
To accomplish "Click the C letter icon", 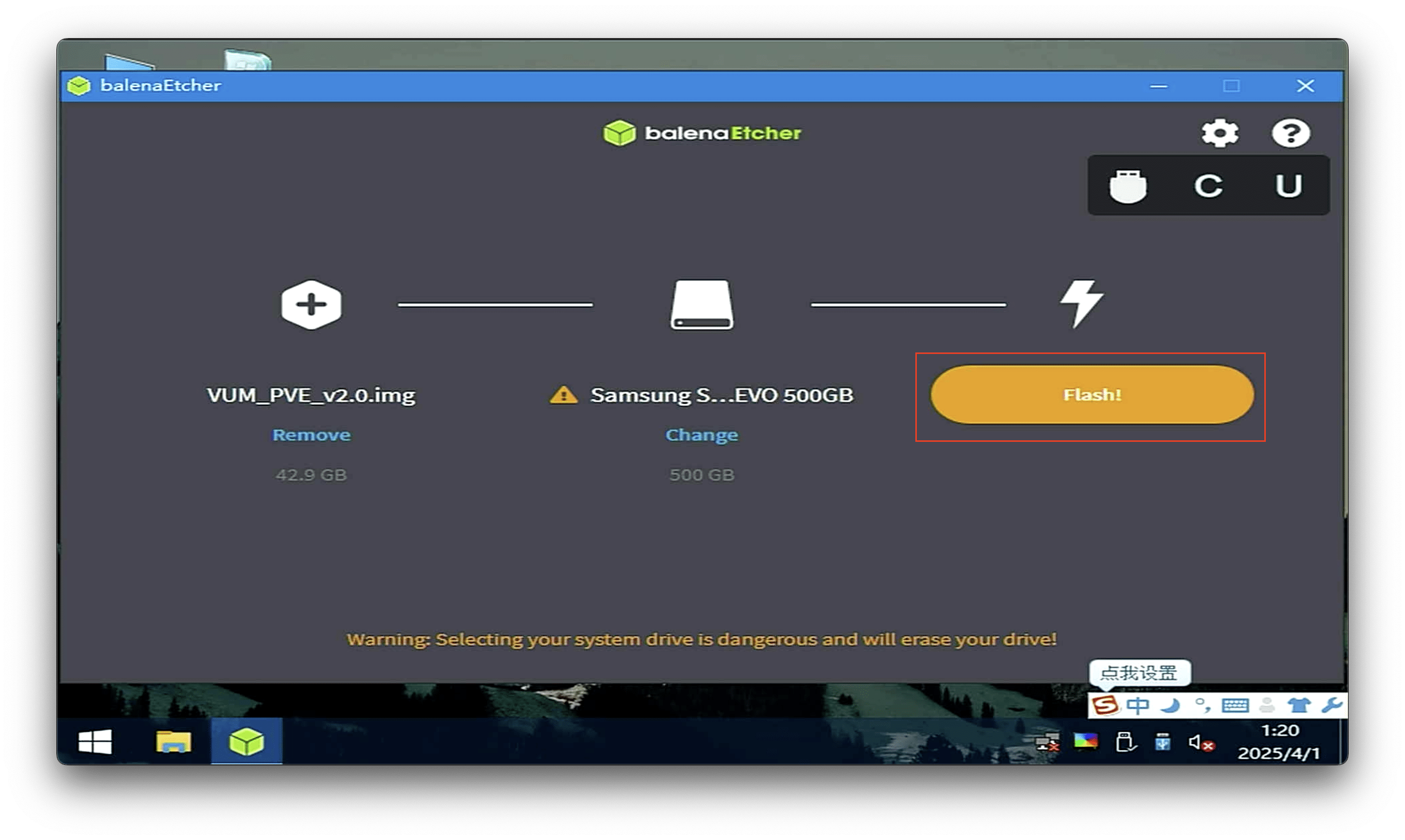I will (1208, 186).
